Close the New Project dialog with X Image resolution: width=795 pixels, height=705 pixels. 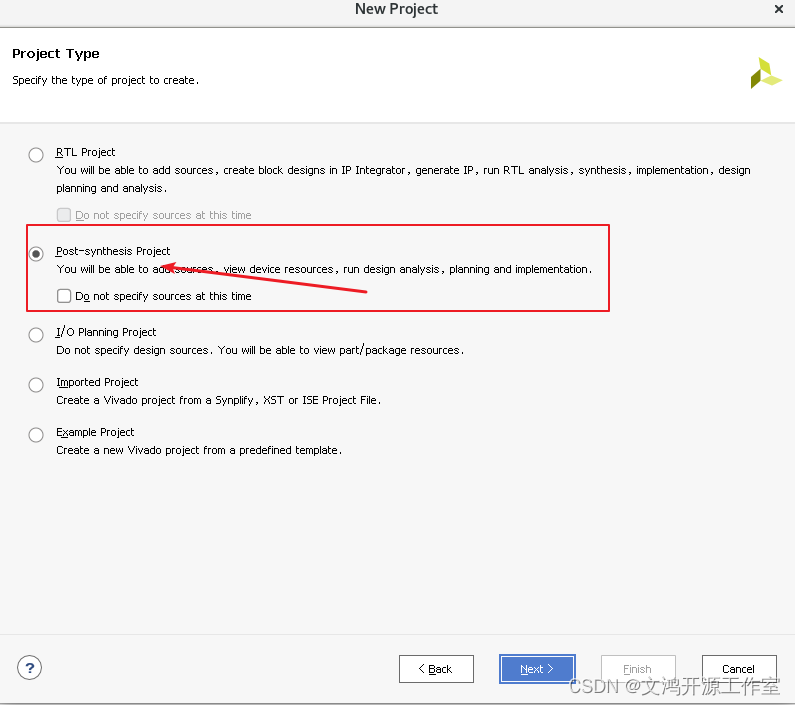[779, 9]
